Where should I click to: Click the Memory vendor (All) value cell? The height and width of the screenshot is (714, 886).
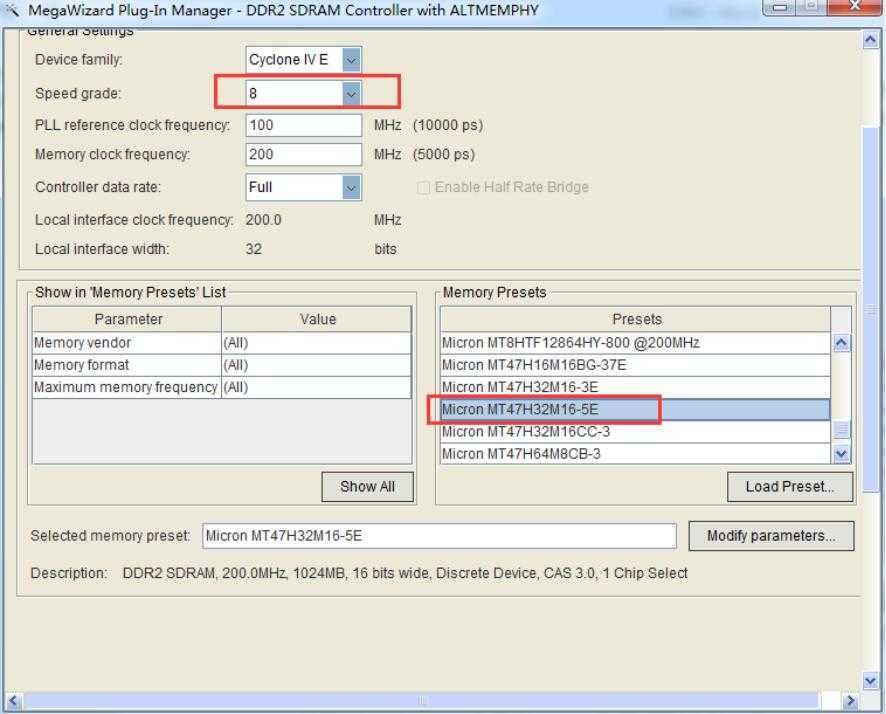pos(316,343)
